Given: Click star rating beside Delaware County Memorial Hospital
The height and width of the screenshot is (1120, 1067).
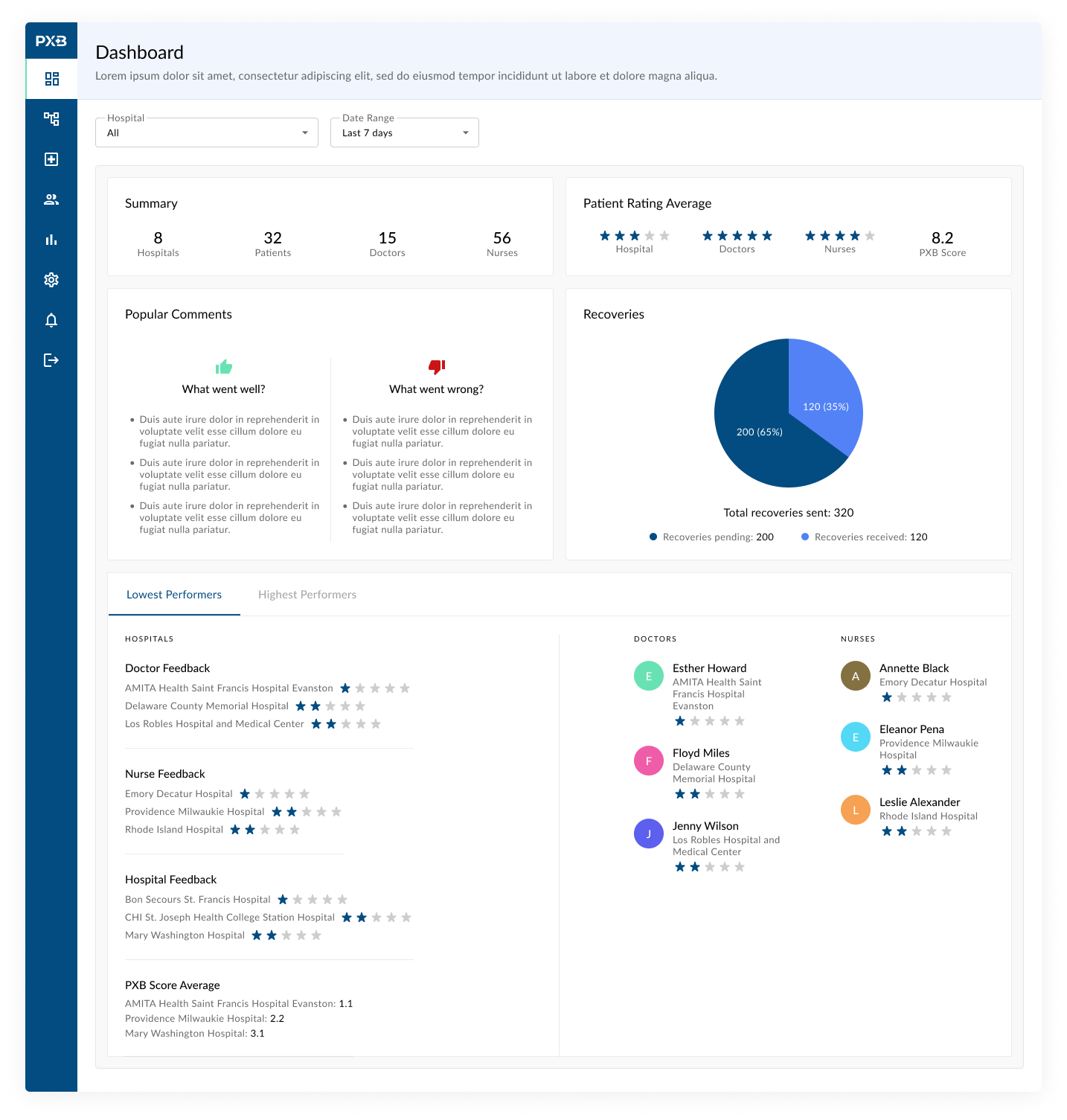Looking at the screenshot, I should click(x=330, y=706).
